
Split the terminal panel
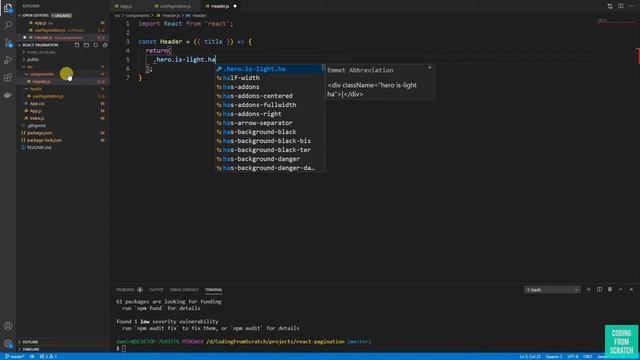click(599, 289)
